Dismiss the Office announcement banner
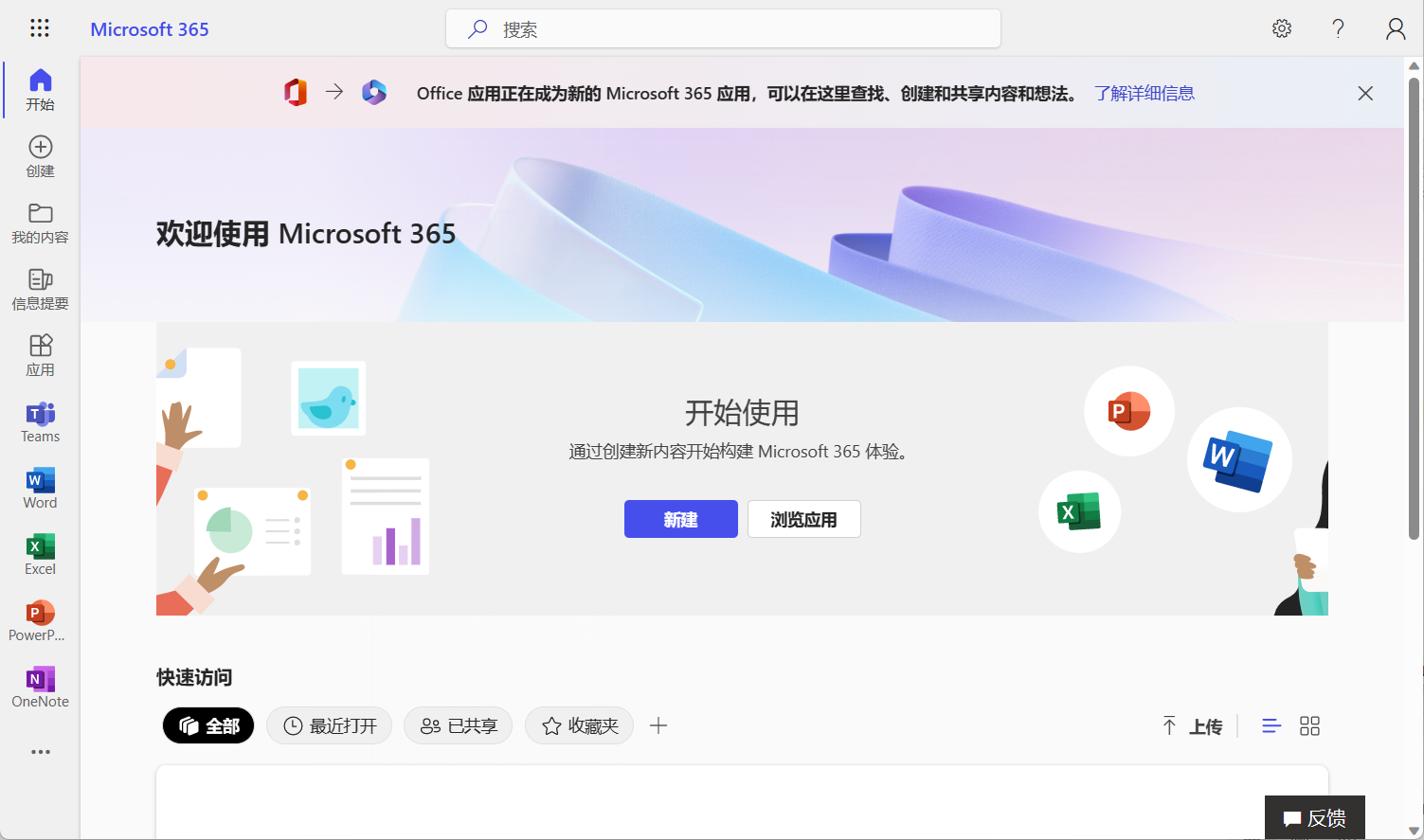The width and height of the screenshot is (1424, 840). tap(1365, 93)
